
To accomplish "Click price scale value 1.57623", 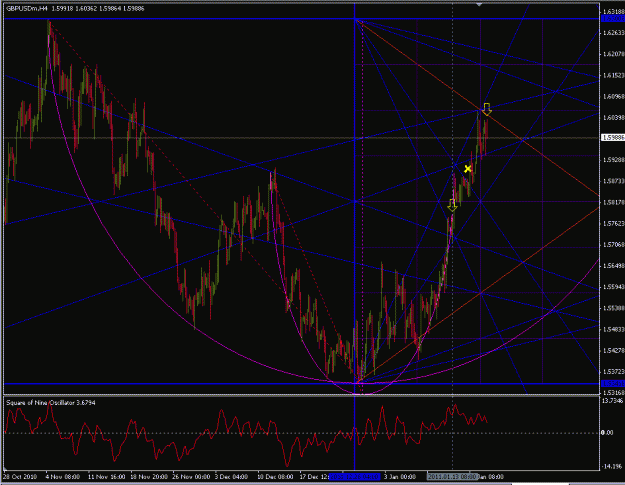I will tap(614, 224).
